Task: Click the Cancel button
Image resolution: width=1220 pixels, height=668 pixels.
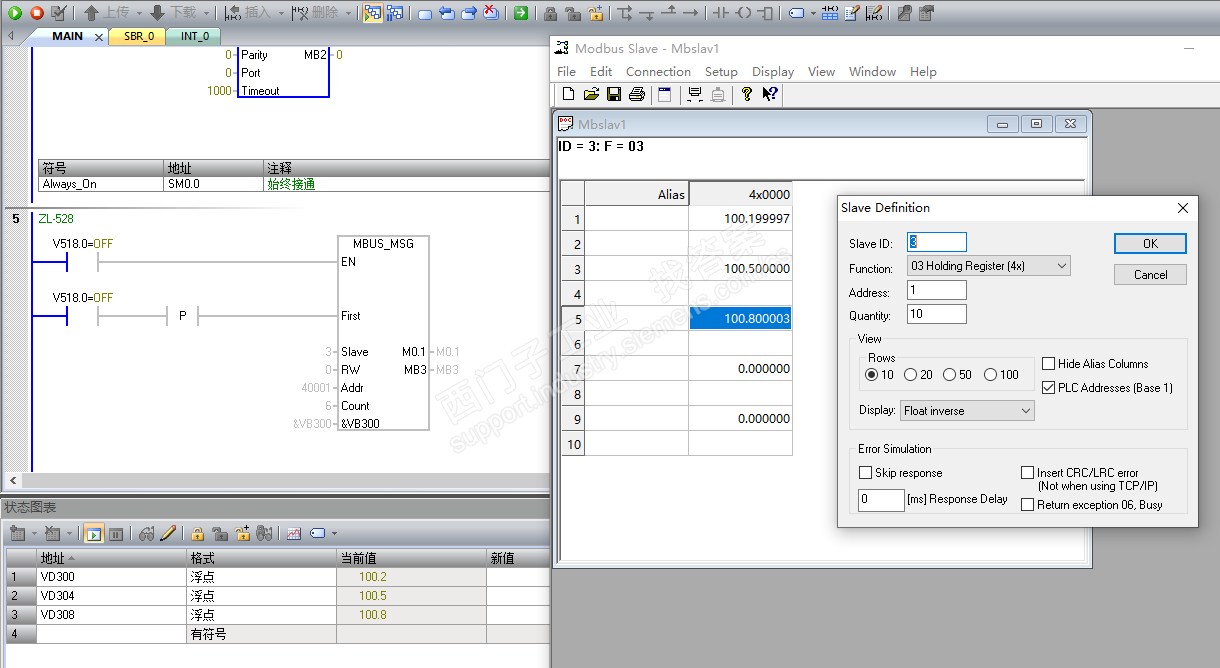Action: point(1150,274)
